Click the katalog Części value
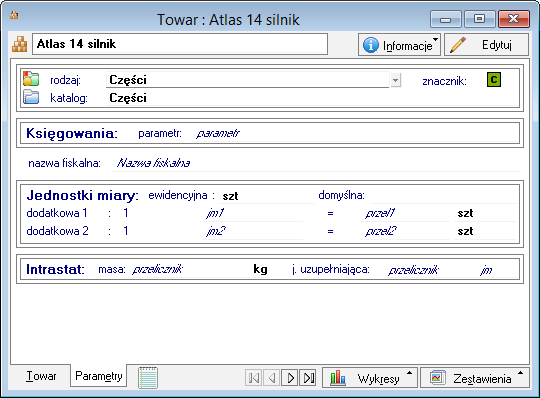540x398 pixels. pos(128,98)
